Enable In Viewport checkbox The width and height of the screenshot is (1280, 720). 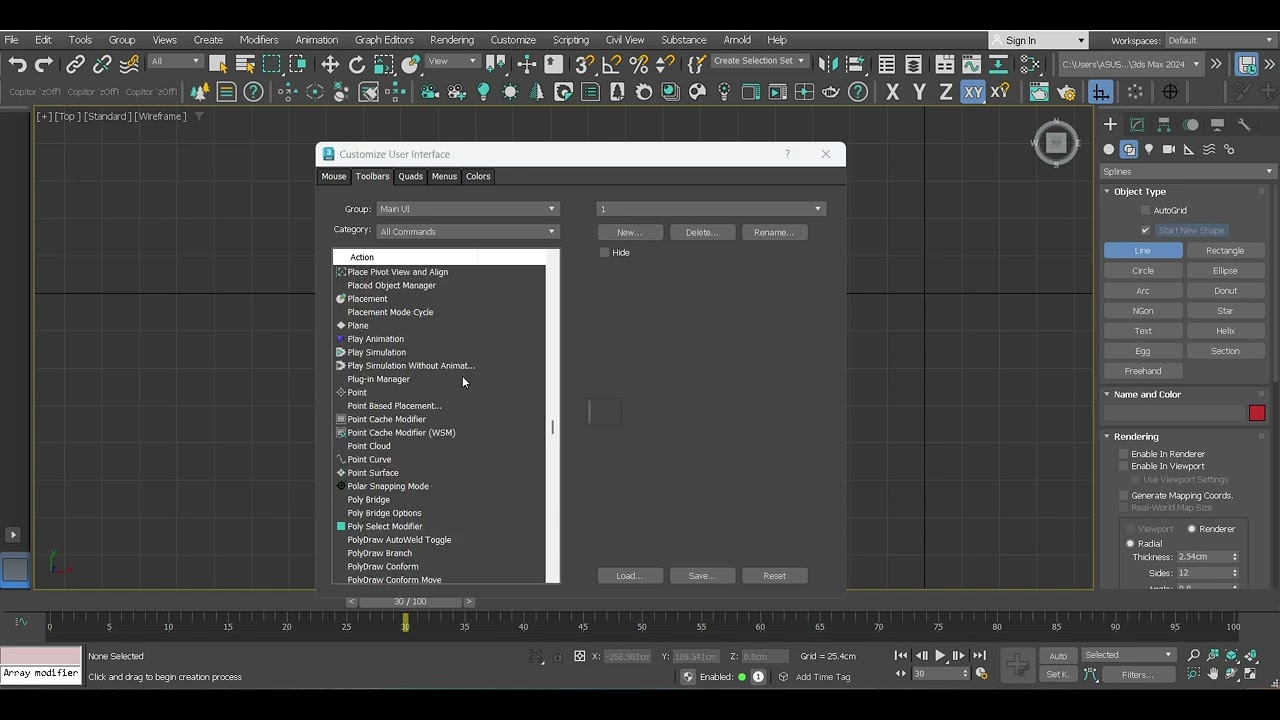tap(1124, 466)
